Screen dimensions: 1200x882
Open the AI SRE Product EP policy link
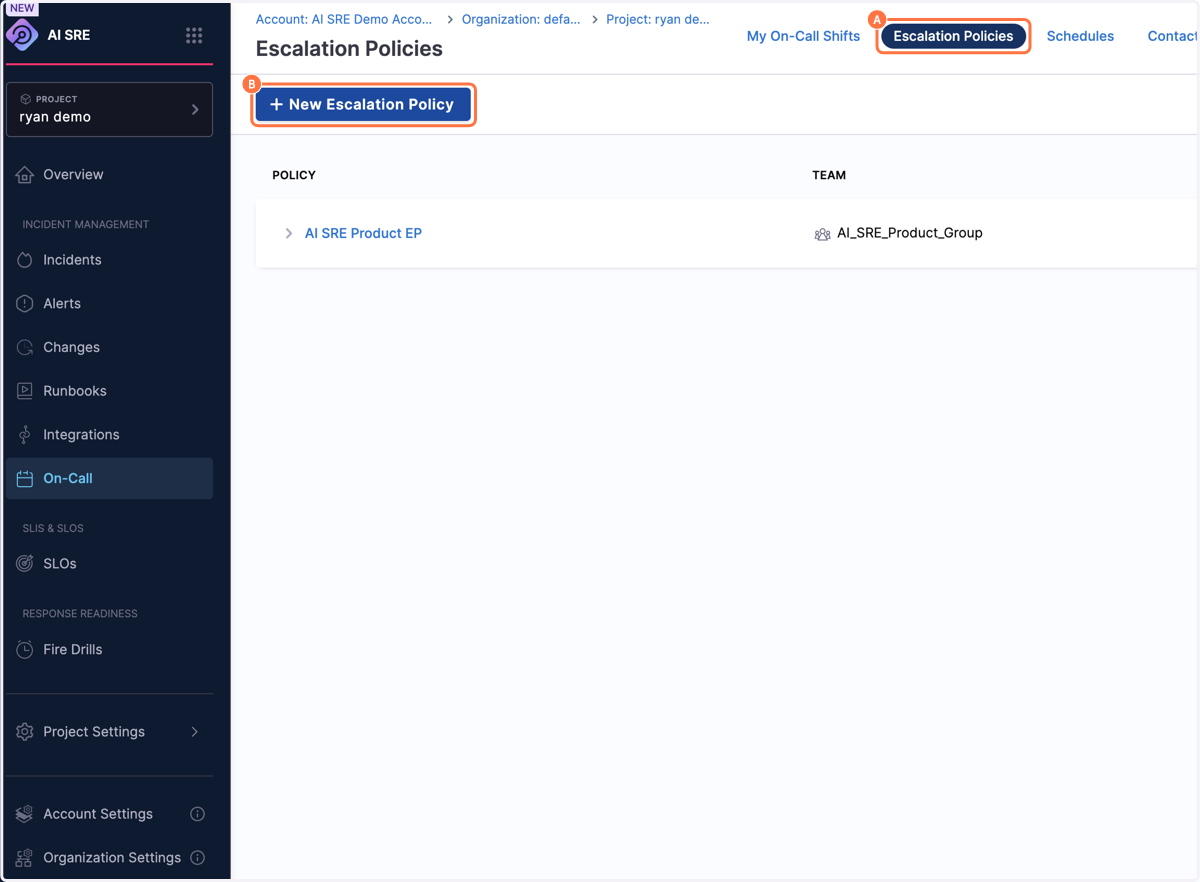click(363, 233)
